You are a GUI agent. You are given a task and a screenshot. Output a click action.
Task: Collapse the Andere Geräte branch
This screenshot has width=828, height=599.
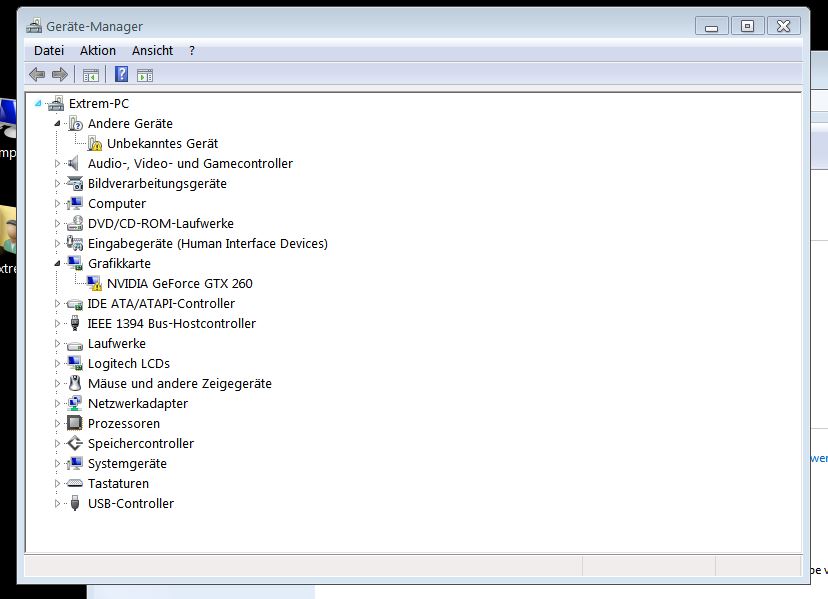pos(58,124)
